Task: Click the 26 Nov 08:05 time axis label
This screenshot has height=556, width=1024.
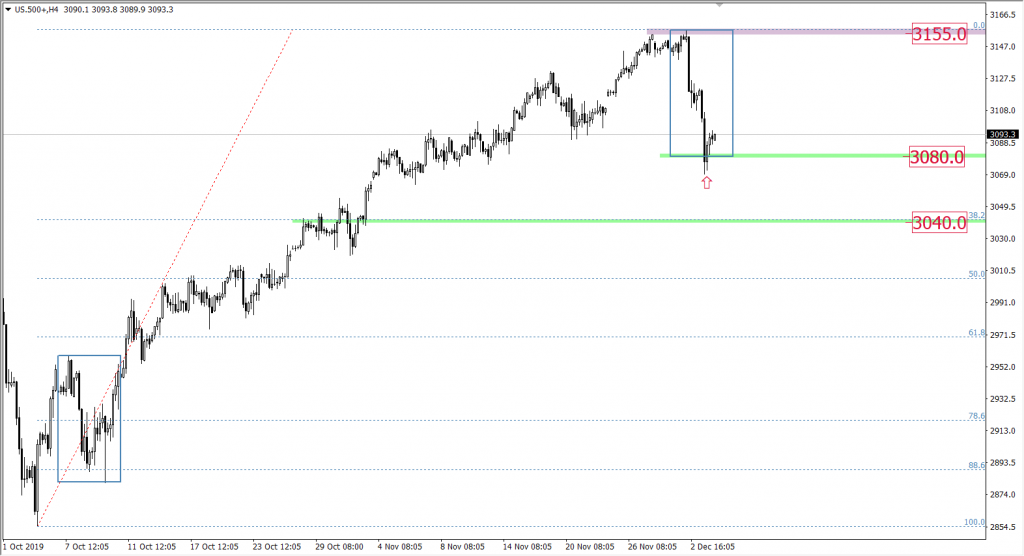Action: click(653, 546)
